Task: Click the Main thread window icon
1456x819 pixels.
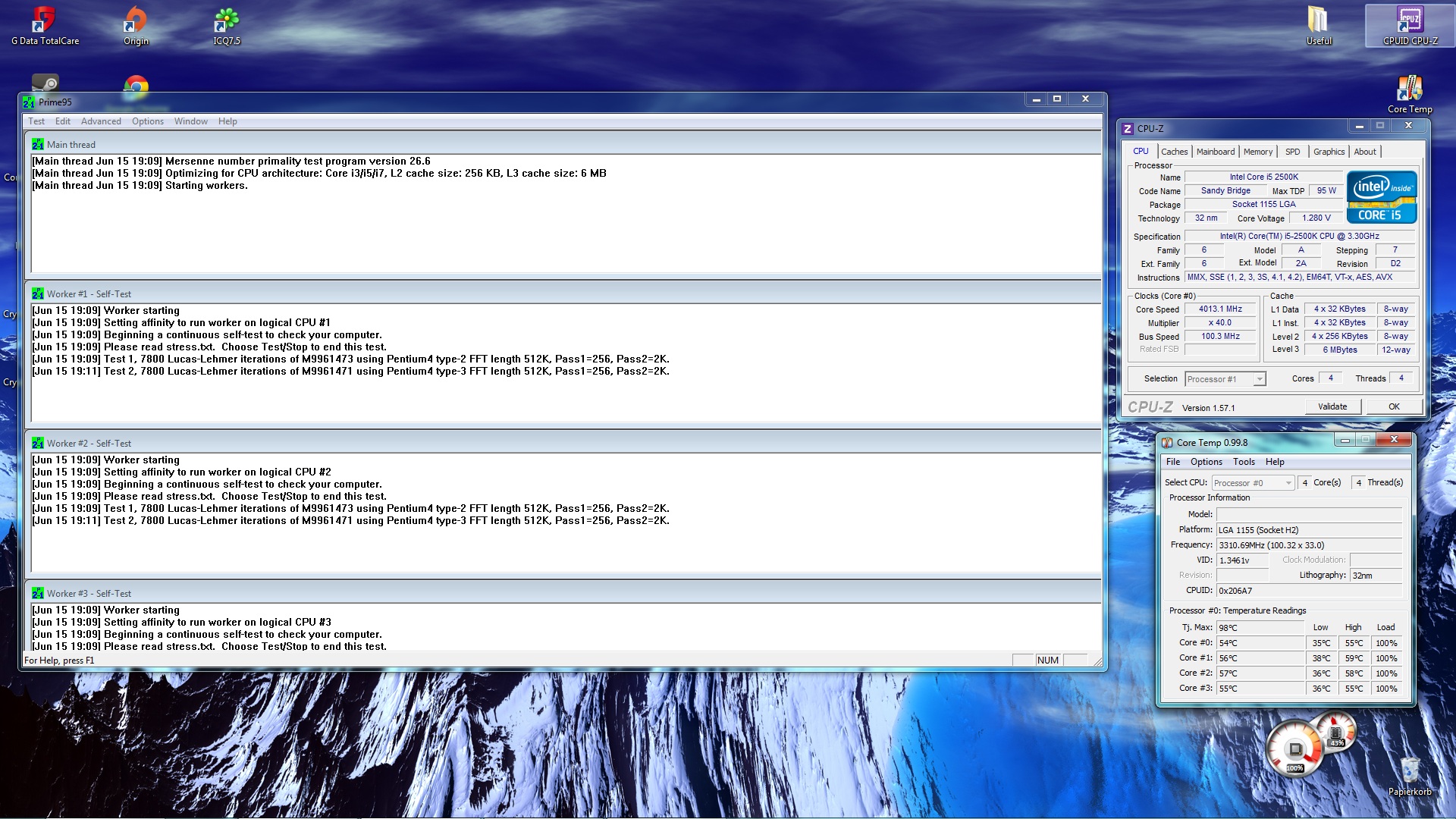Action: pos(38,144)
